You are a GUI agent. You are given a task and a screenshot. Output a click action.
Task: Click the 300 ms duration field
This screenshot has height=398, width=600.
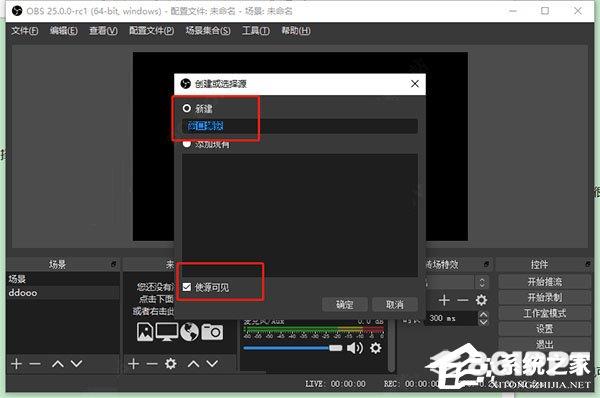click(452, 318)
